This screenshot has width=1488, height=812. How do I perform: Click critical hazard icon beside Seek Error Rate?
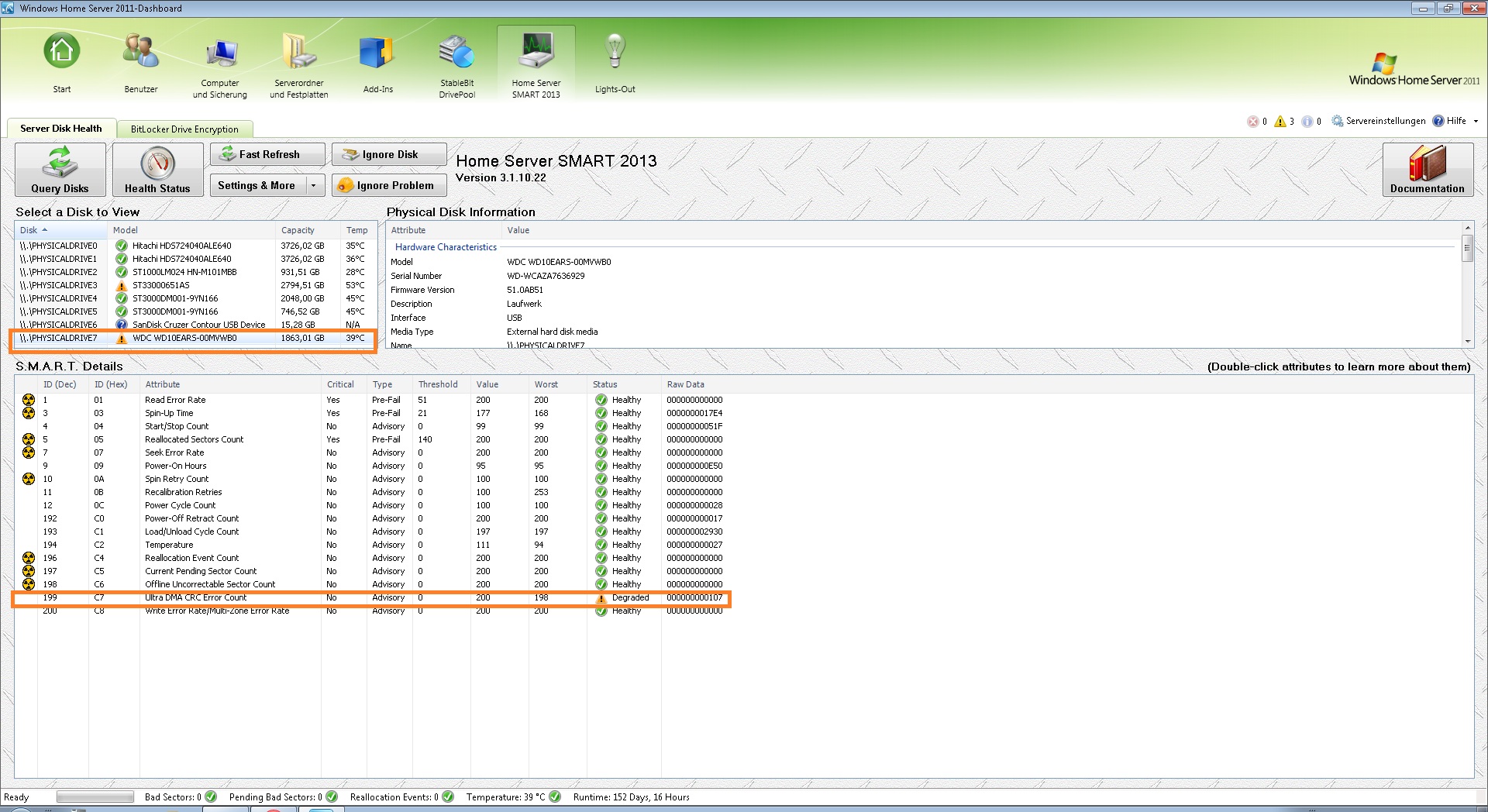pos(29,452)
